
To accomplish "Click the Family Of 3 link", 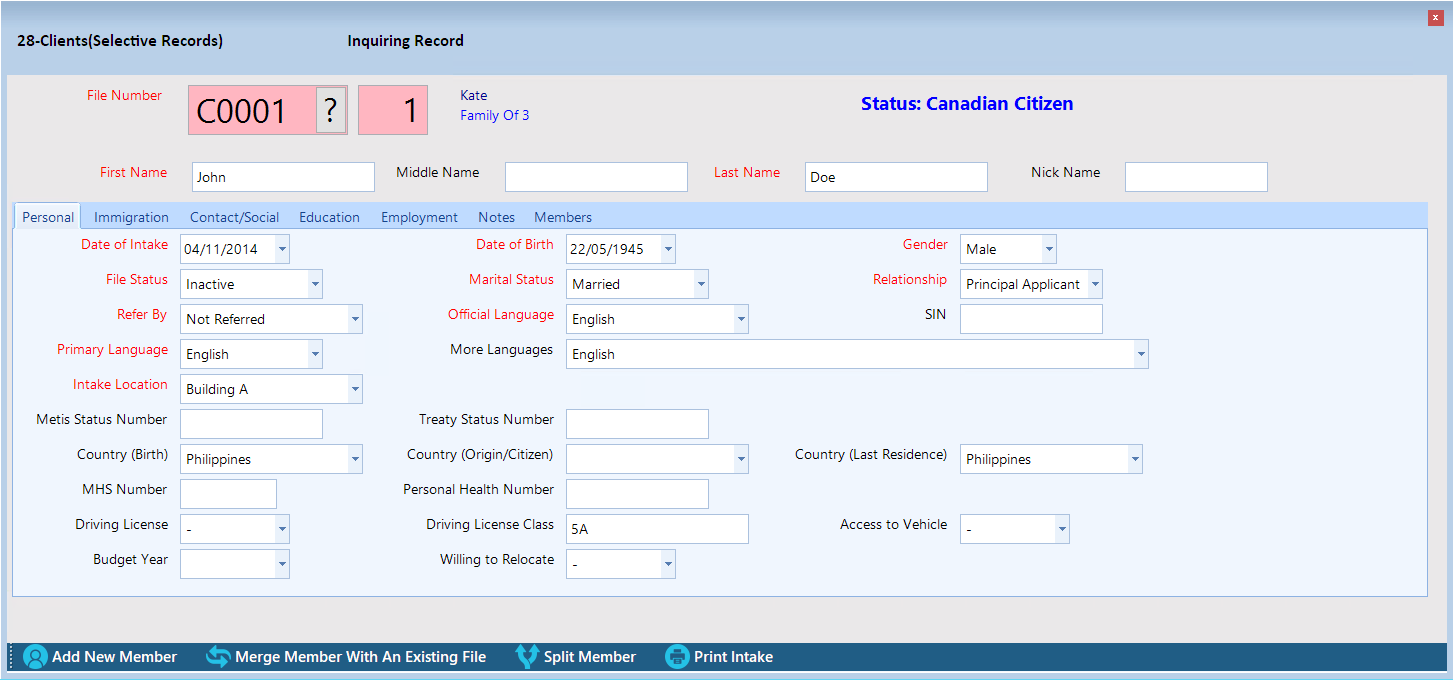I will click(x=494, y=115).
